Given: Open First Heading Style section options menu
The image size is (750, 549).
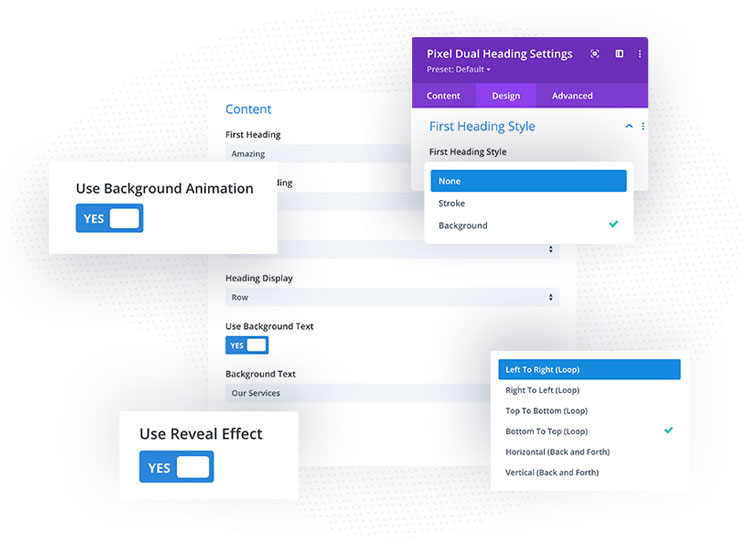Looking at the screenshot, I should pos(643,126).
